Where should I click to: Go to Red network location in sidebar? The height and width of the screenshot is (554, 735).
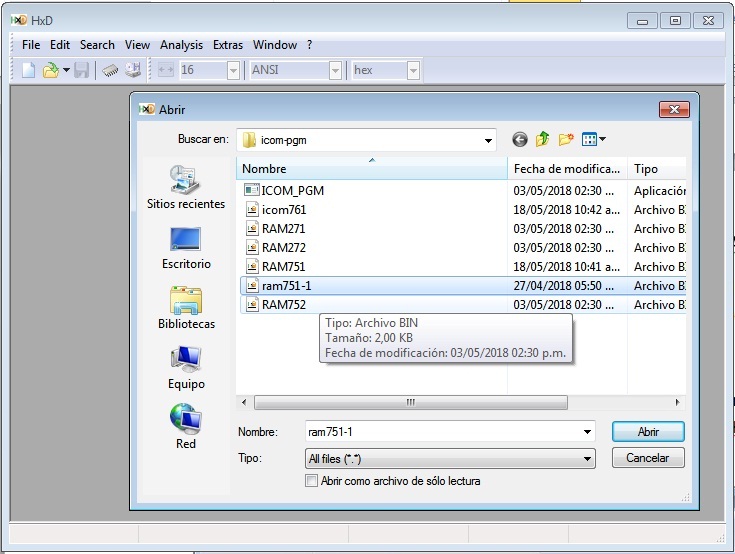[186, 427]
